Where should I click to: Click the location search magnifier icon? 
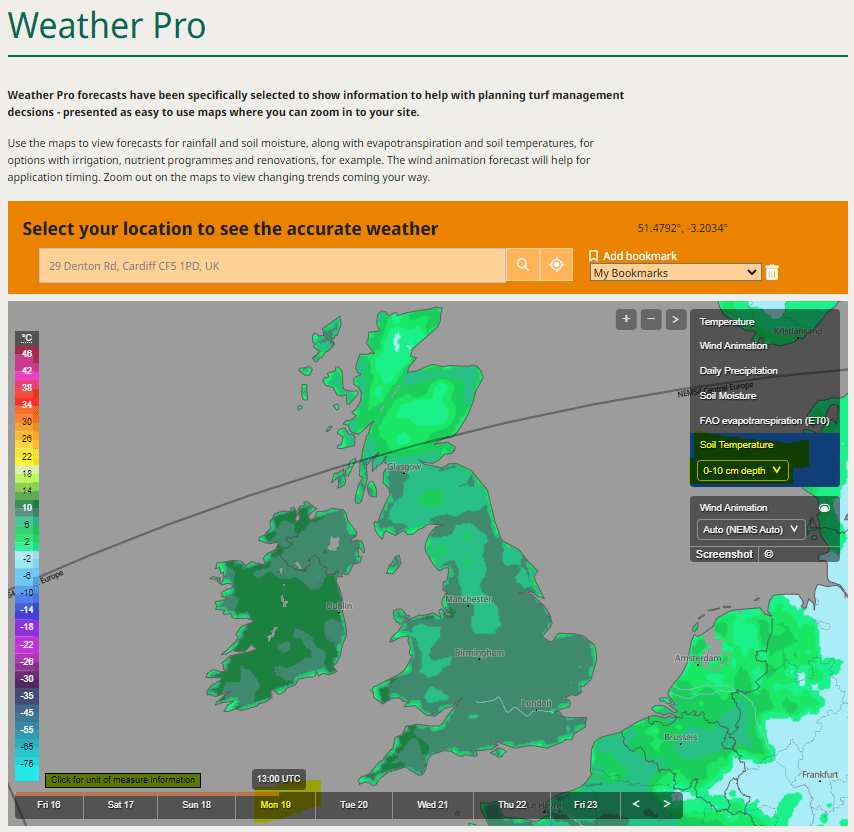point(522,265)
